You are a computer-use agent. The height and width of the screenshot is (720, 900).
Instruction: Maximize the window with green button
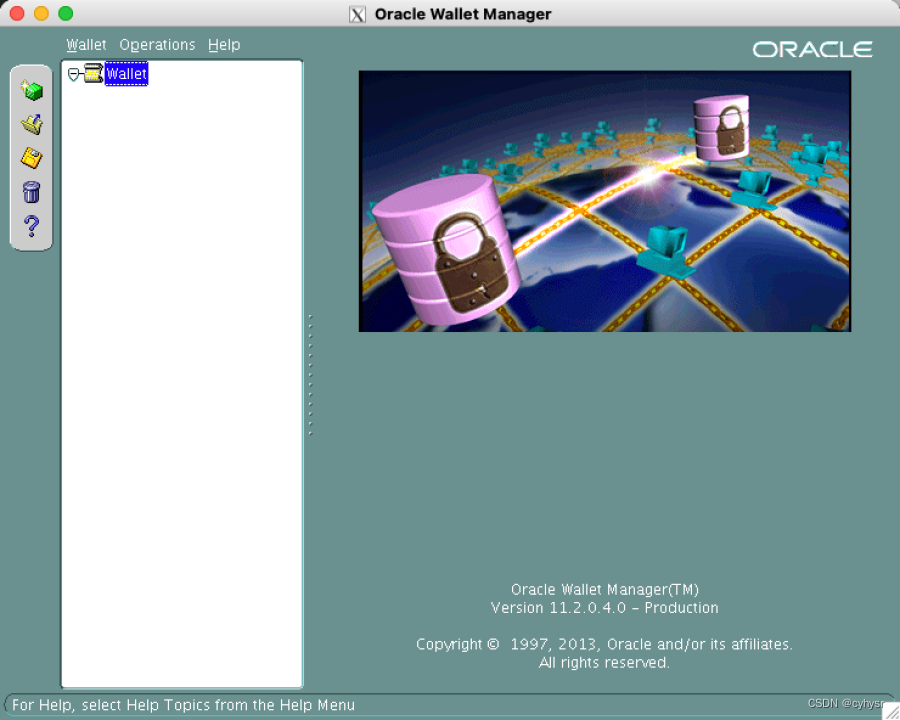click(x=66, y=13)
